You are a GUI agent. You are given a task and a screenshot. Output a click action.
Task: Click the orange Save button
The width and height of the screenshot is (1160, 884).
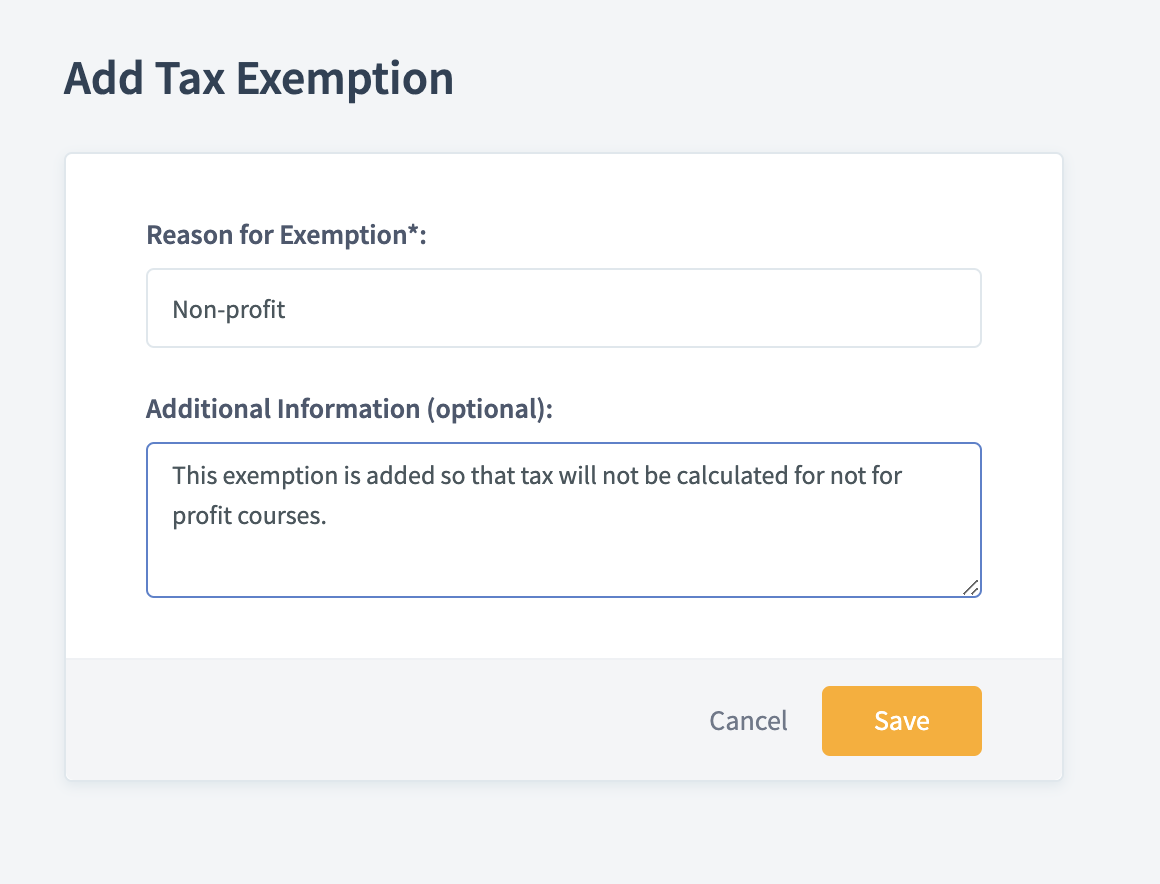tap(901, 720)
